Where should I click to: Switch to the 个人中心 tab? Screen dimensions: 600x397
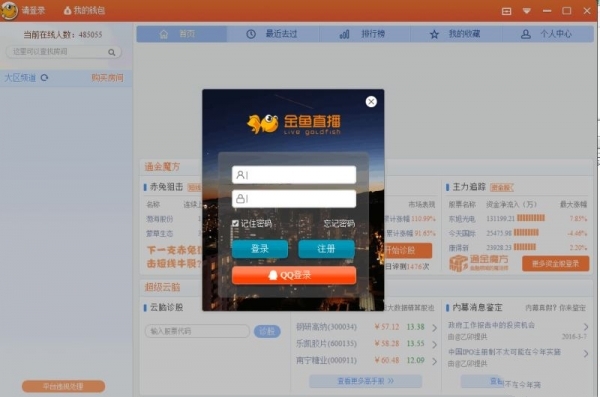[x=548, y=34]
